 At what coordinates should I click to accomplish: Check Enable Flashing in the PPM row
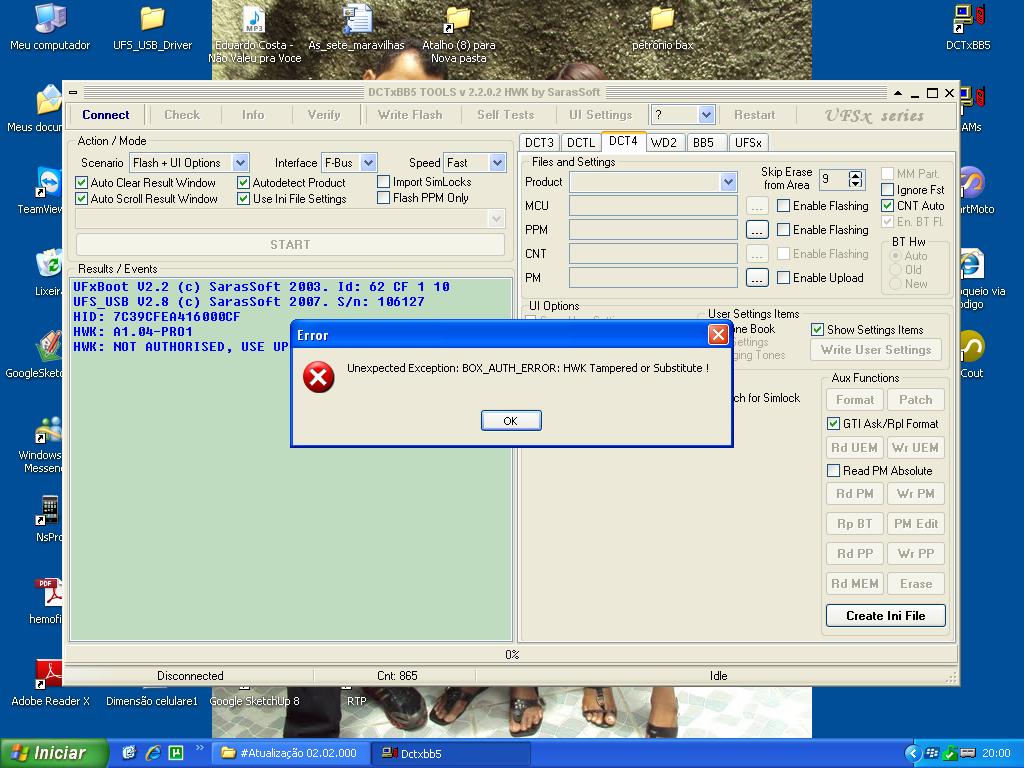pos(784,230)
